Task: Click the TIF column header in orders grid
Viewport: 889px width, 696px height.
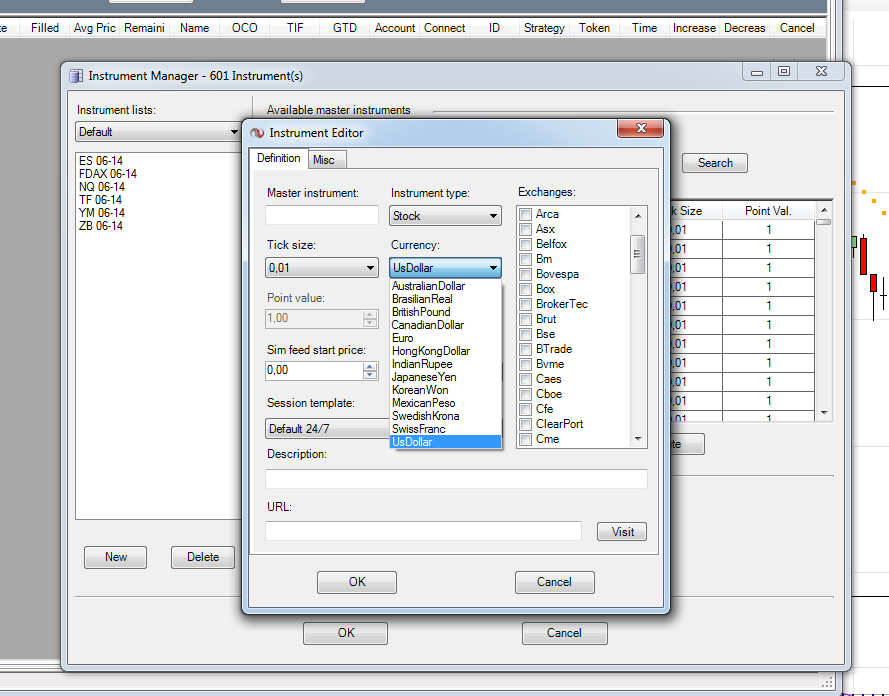Action: pyautogui.click(x=295, y=28)
